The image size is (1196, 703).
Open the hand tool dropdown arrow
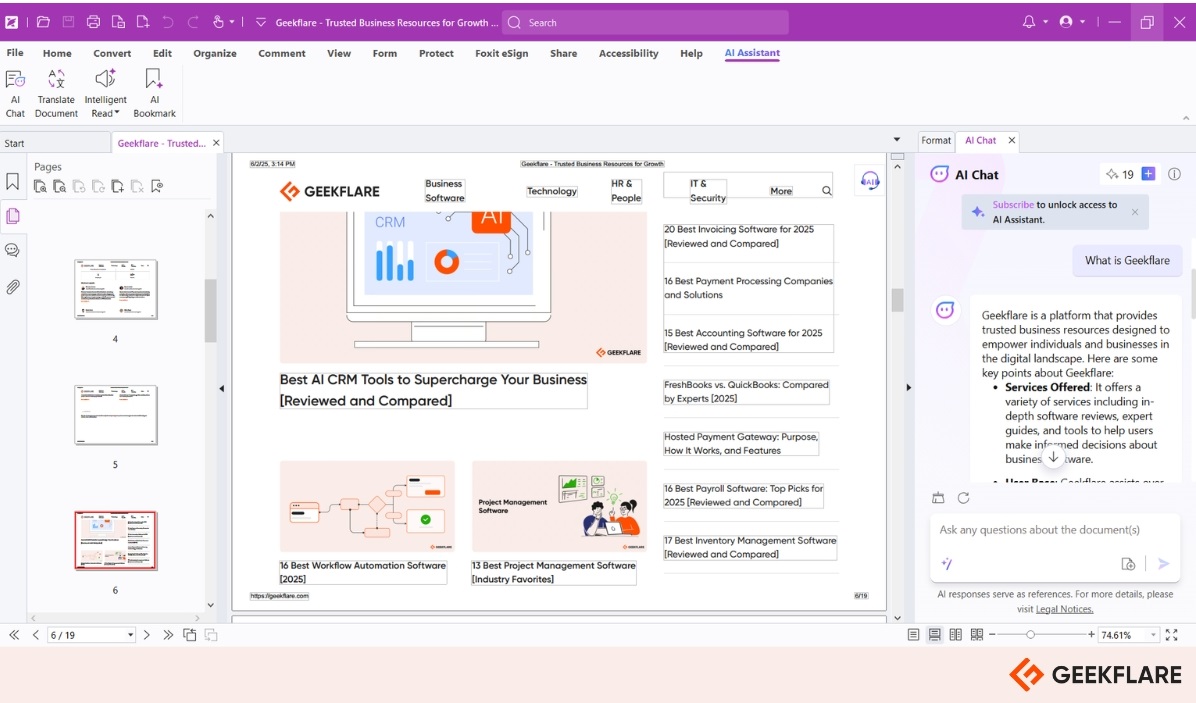(x=232, y=22)
